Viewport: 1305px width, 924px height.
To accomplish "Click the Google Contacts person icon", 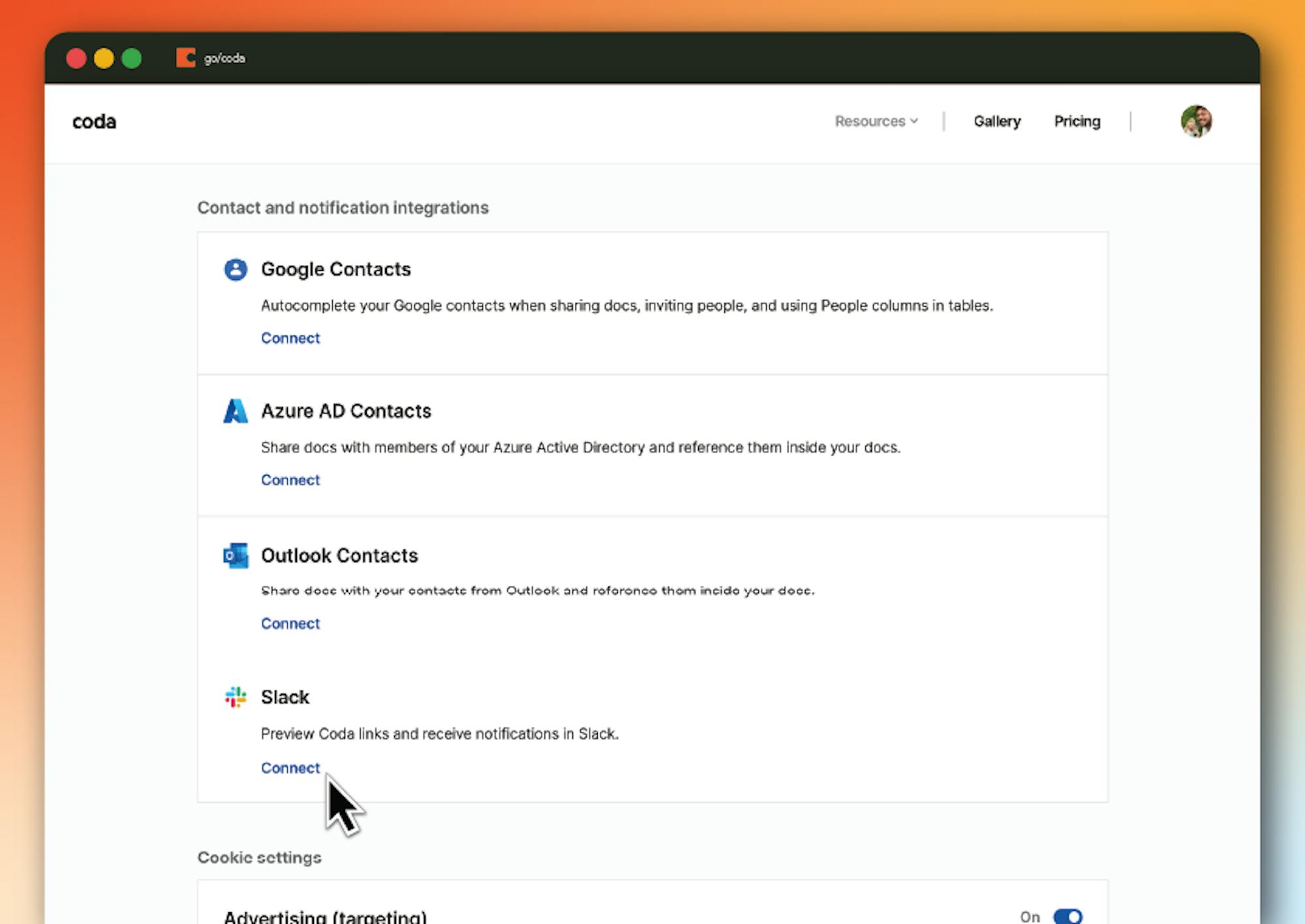I will click(x=236, y=269).
